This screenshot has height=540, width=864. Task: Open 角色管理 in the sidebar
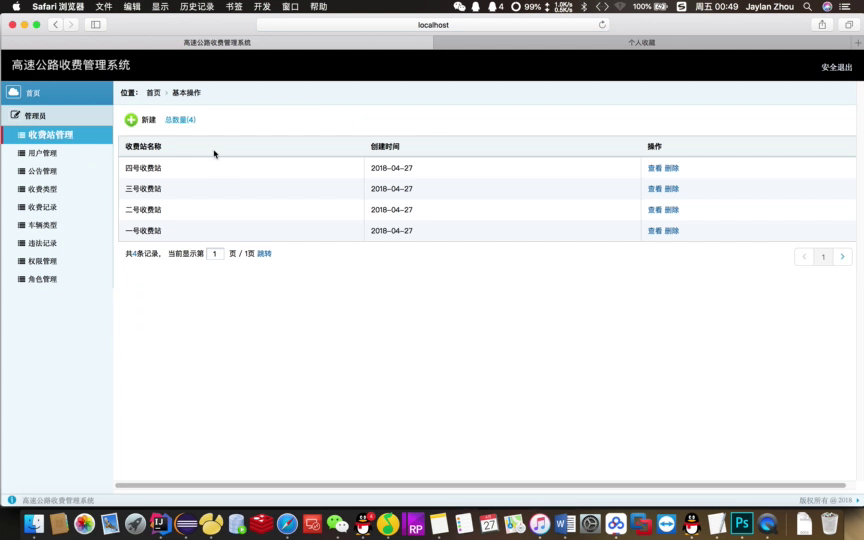(x=42, y=279)
